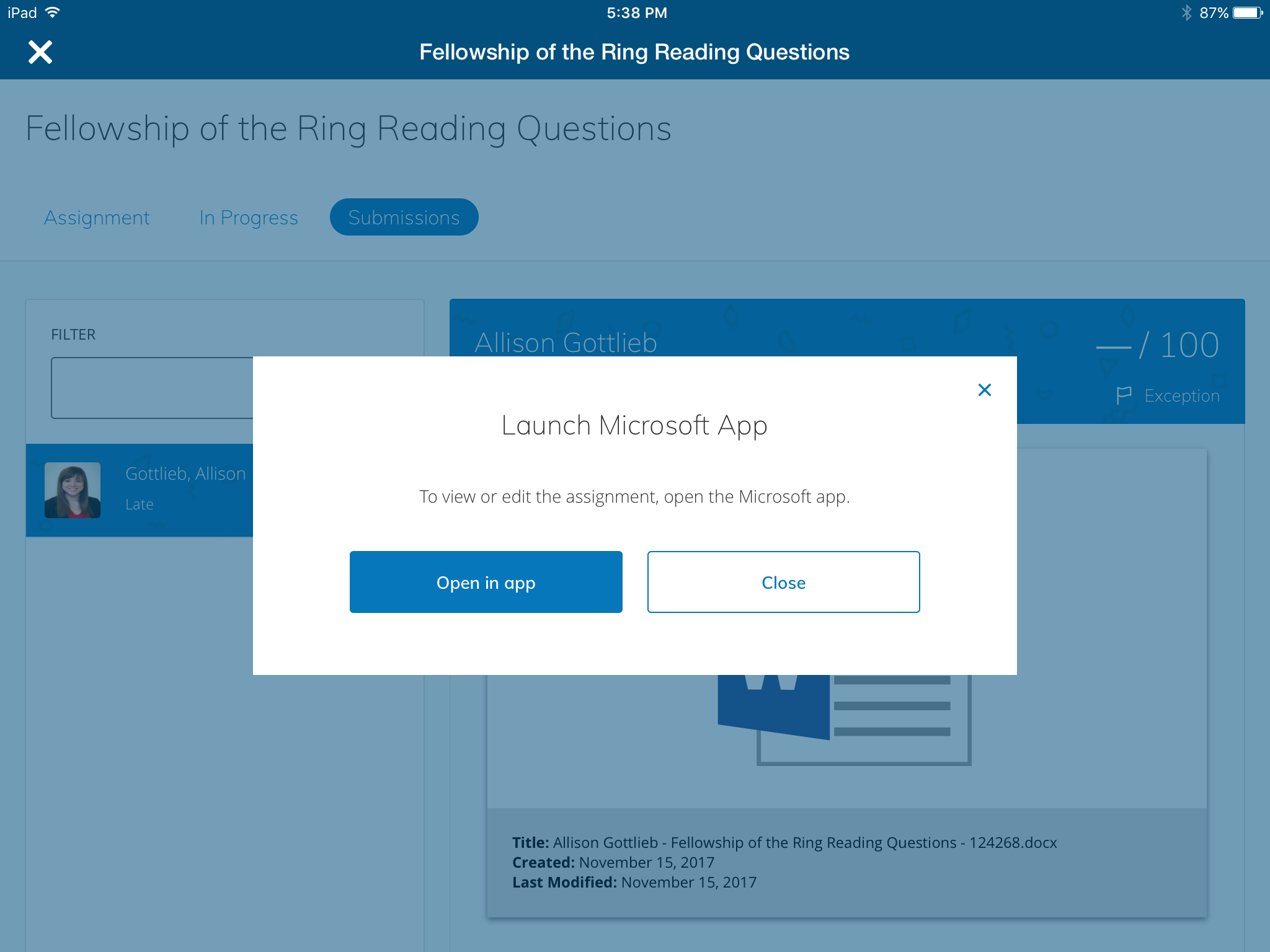Close the assignment view with the white X
The height and width of the screenshot is (952, 1270).
point(40,52)
